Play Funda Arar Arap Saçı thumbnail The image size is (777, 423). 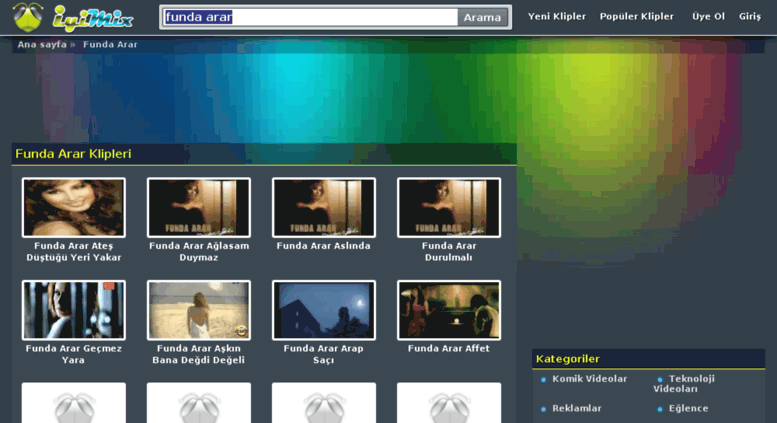pyautogui.click(x=324, y=310)
